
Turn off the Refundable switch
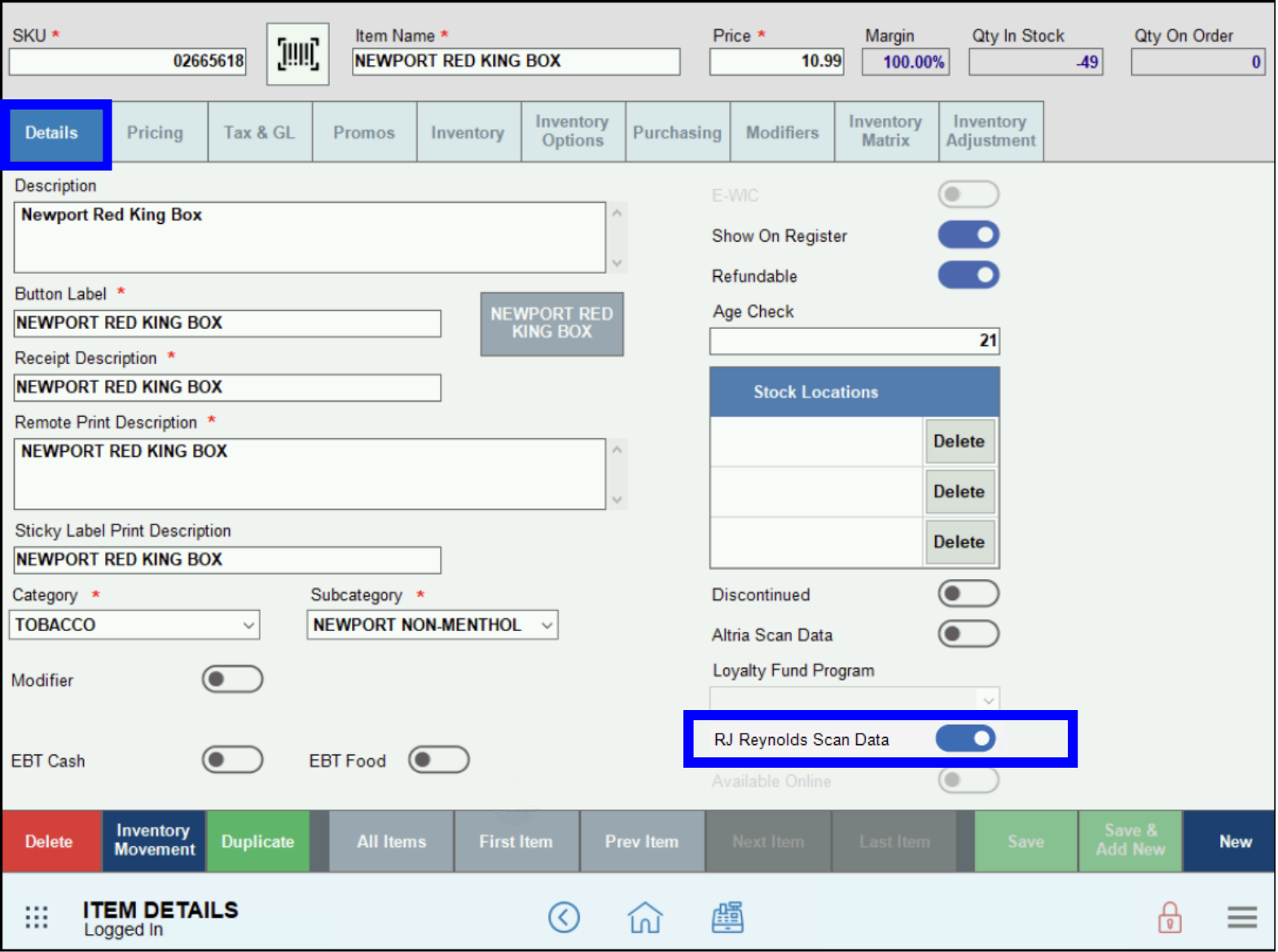coord(968,275)
